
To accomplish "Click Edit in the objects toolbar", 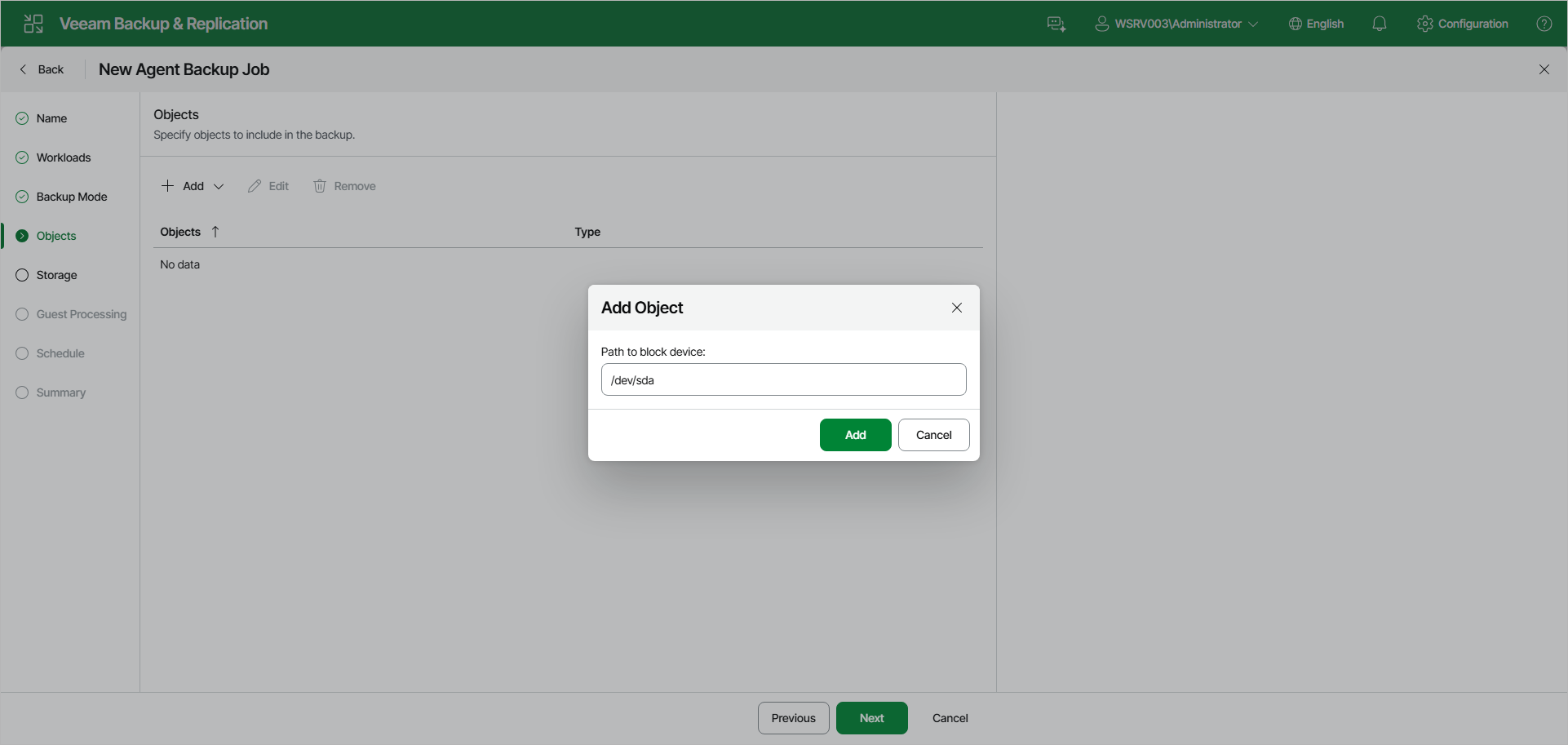I will pos(268,186).
